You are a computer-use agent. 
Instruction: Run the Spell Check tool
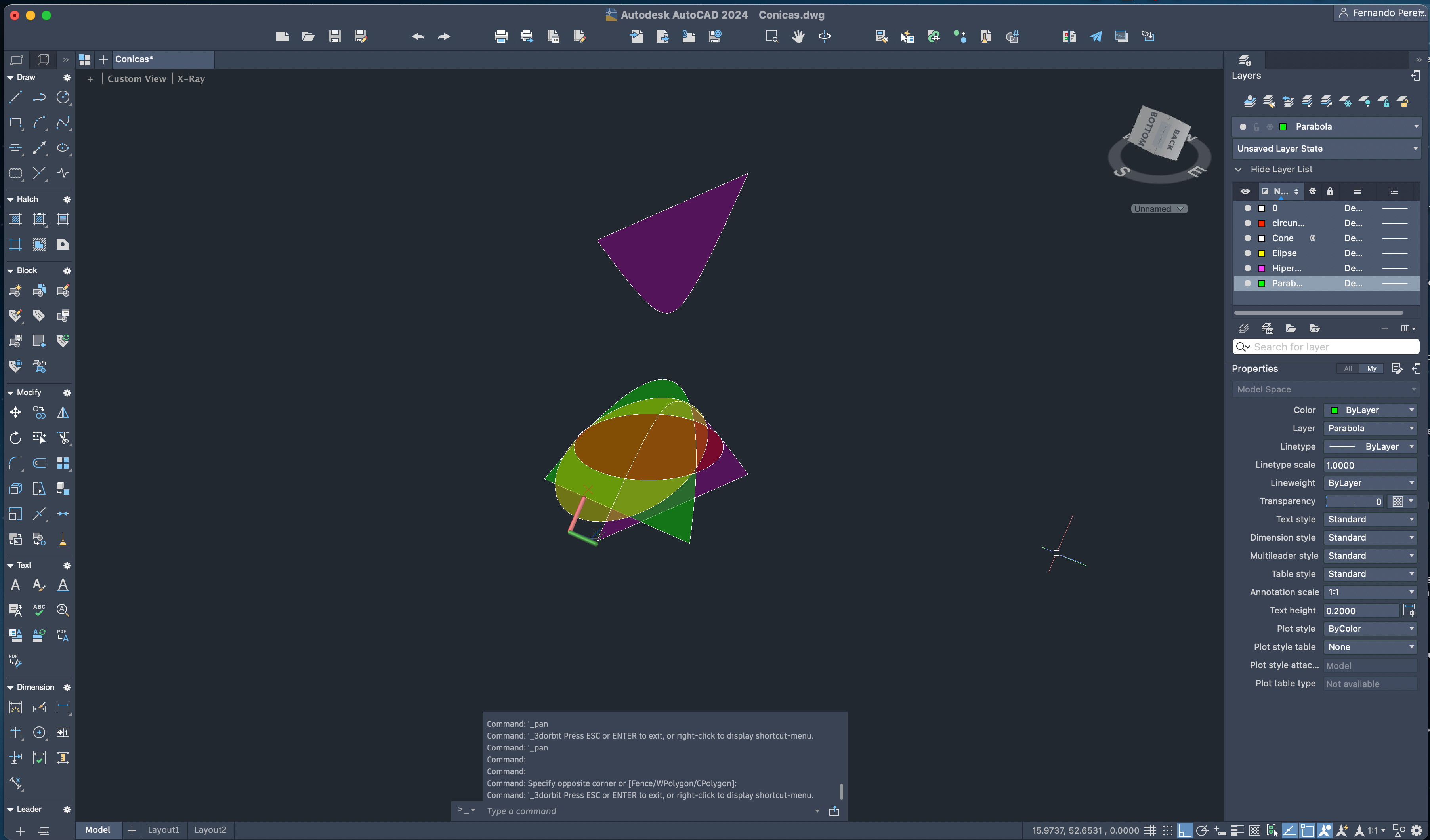[x=39, y=610]
